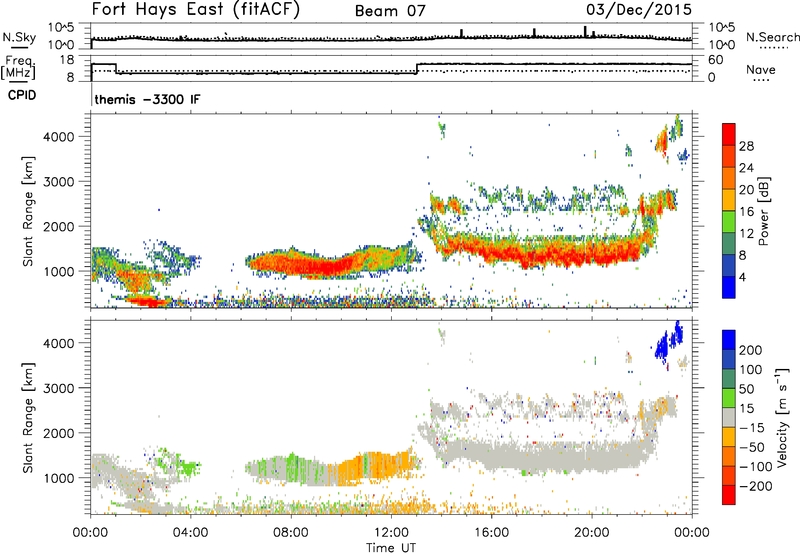This screenshot has width=800, height=554.
Task: Click the '-15' tick on Velocity colorbar
Action: (x=752, y=428)
